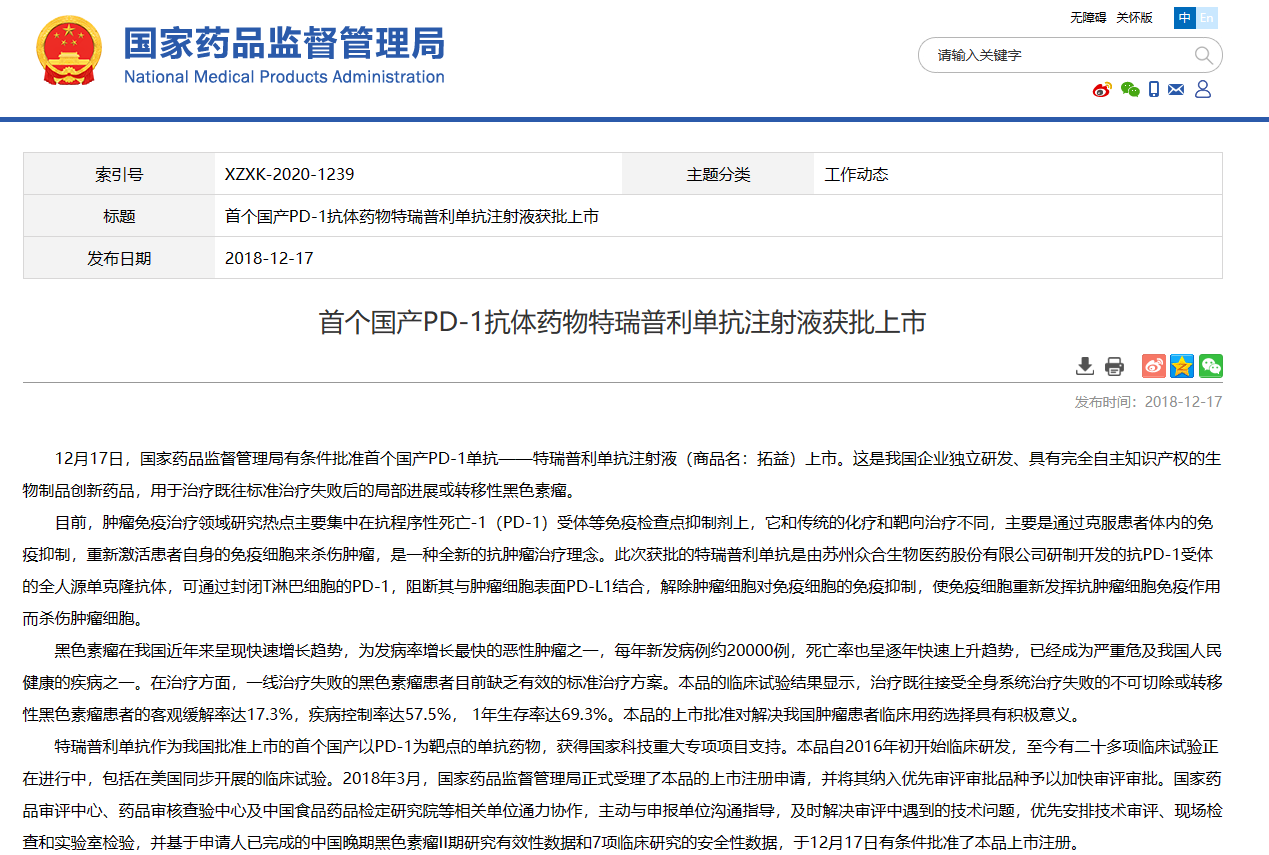Share article to QQ Zone star icon
Image resolution: width=1269 pixels, height=855 pixels.
(x=1182, y=366)
